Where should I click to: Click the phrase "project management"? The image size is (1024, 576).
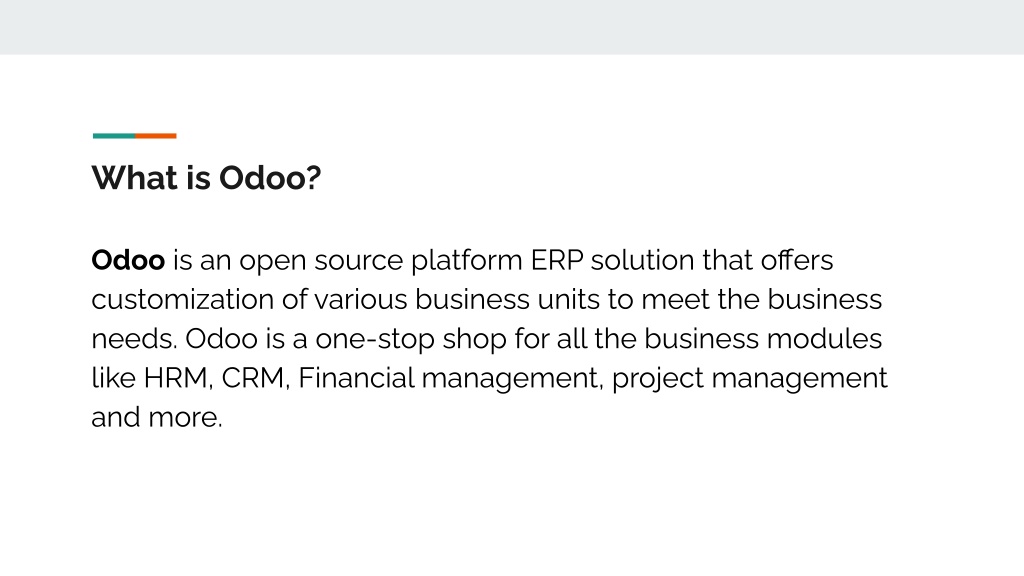750,379
